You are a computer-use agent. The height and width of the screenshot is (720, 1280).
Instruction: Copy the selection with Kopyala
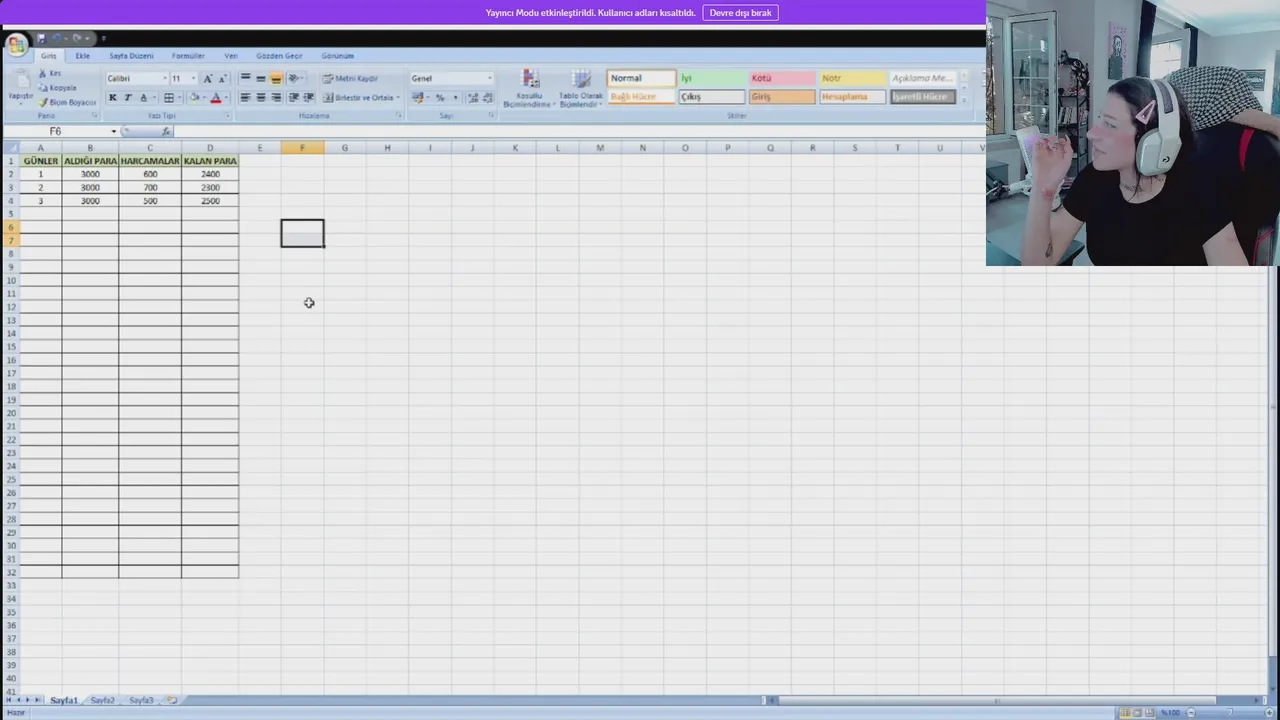(x=58, y=88)
